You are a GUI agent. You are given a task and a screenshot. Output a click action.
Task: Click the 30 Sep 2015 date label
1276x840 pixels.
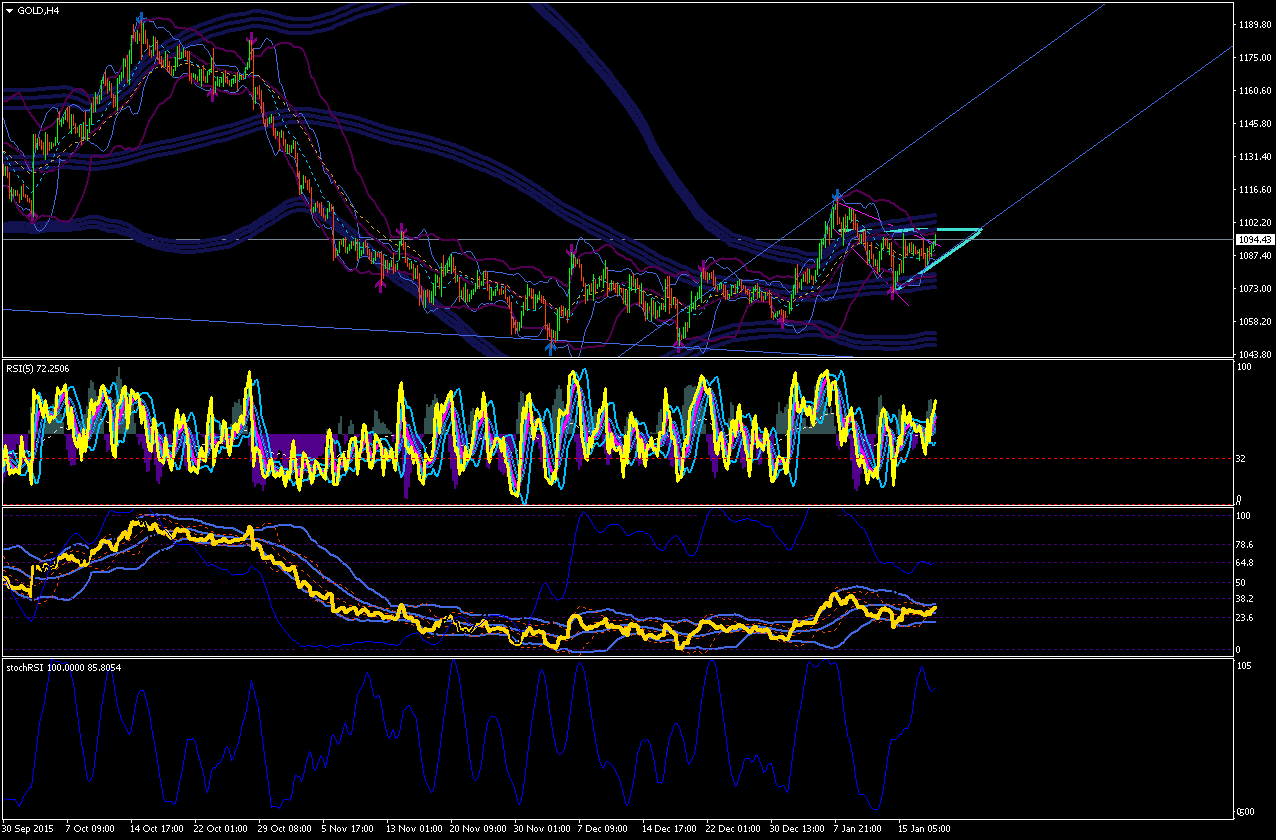pyautogui.click(x=30, y=829)
